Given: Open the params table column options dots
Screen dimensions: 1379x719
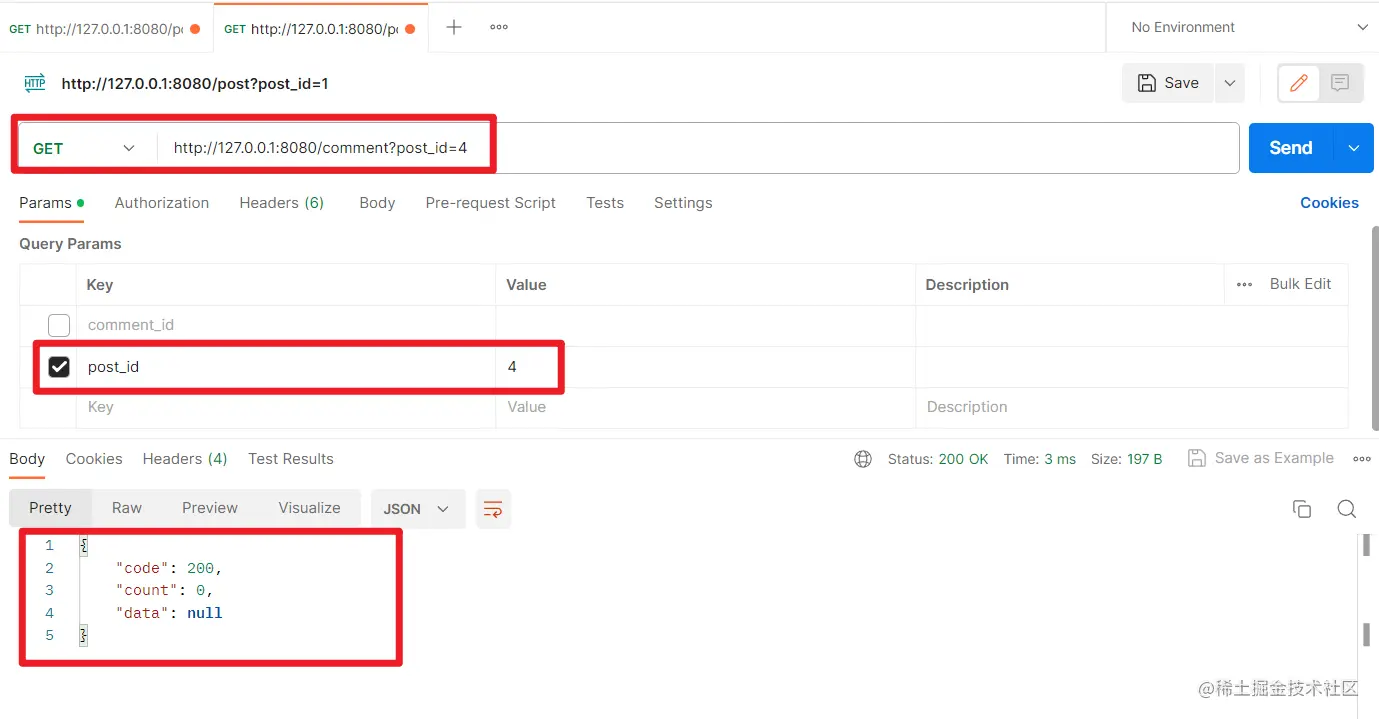Looking at the screenshot, I should (x=1244, y=284).
